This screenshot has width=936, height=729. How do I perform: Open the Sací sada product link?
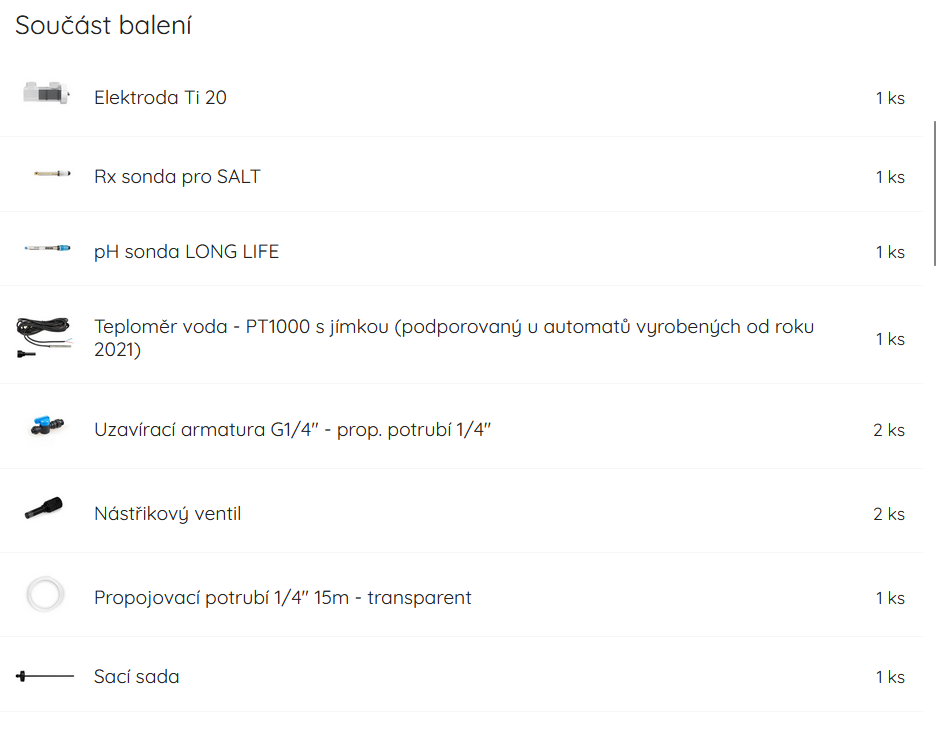[x=137, y=677]
